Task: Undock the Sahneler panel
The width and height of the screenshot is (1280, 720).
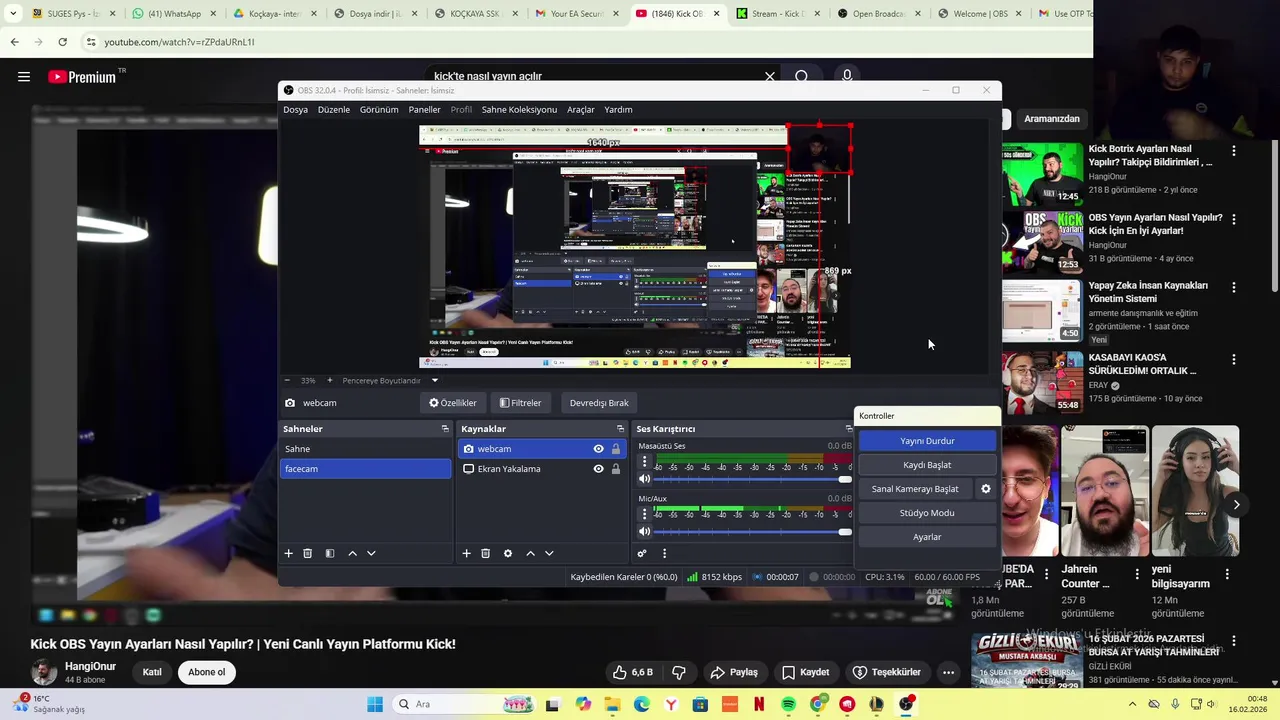Action: pyautogui.click(x=445, y=429)
